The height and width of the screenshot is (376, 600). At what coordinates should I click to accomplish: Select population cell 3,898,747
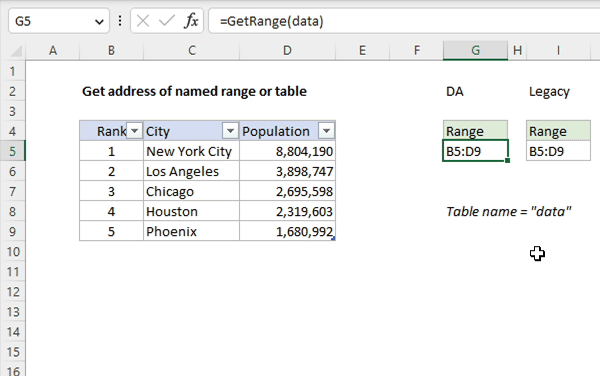pyautogui.click(x=287, y=171)
